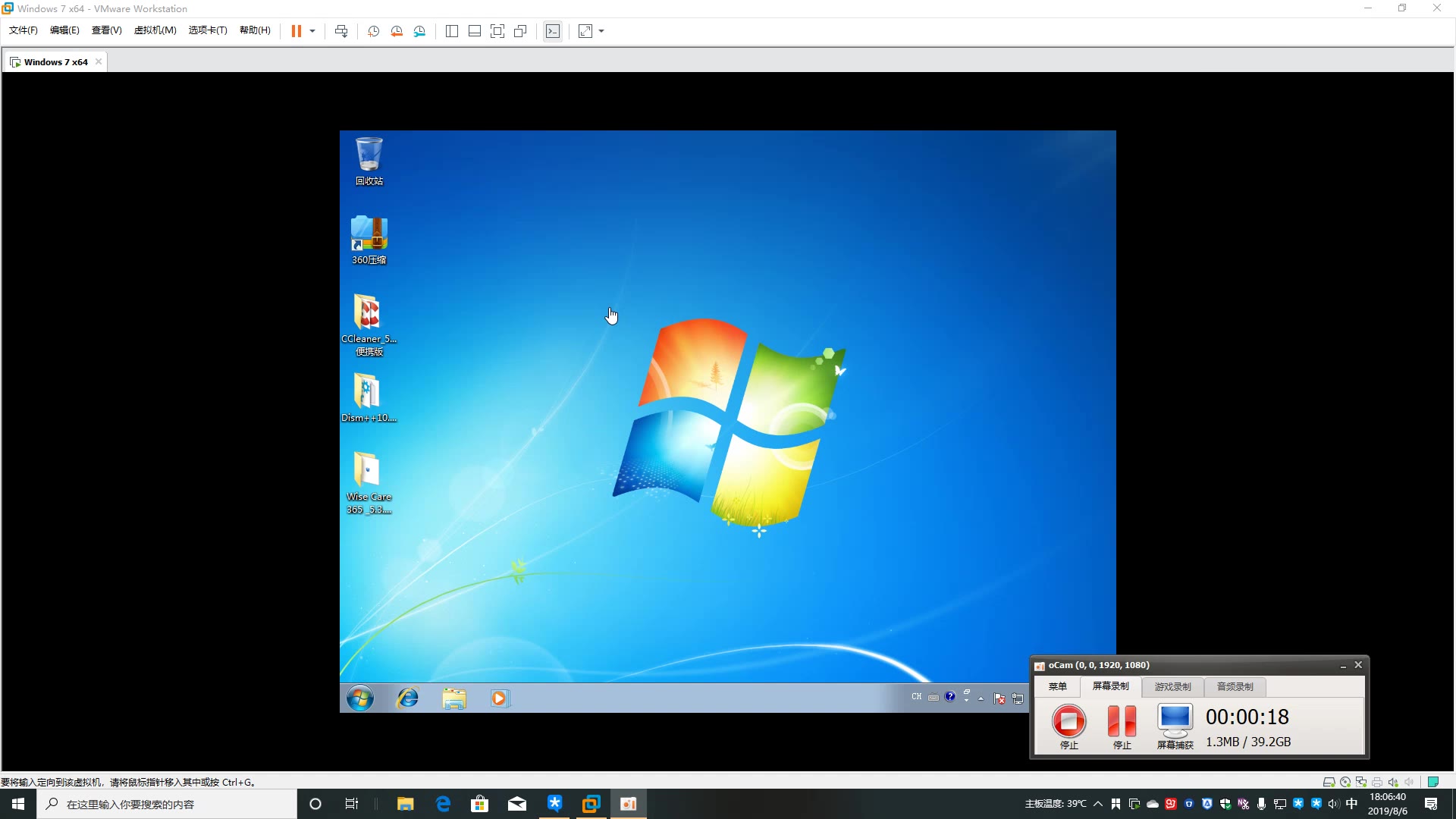Pause the virtual machine with orange pause icon
Image resolution: width=1456 pixels, height=819 pixels.
point(297,31)
